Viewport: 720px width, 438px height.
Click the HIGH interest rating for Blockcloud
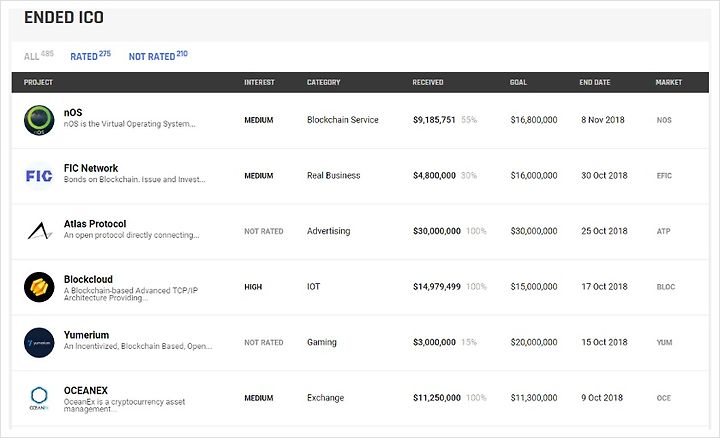click(253, 287)
